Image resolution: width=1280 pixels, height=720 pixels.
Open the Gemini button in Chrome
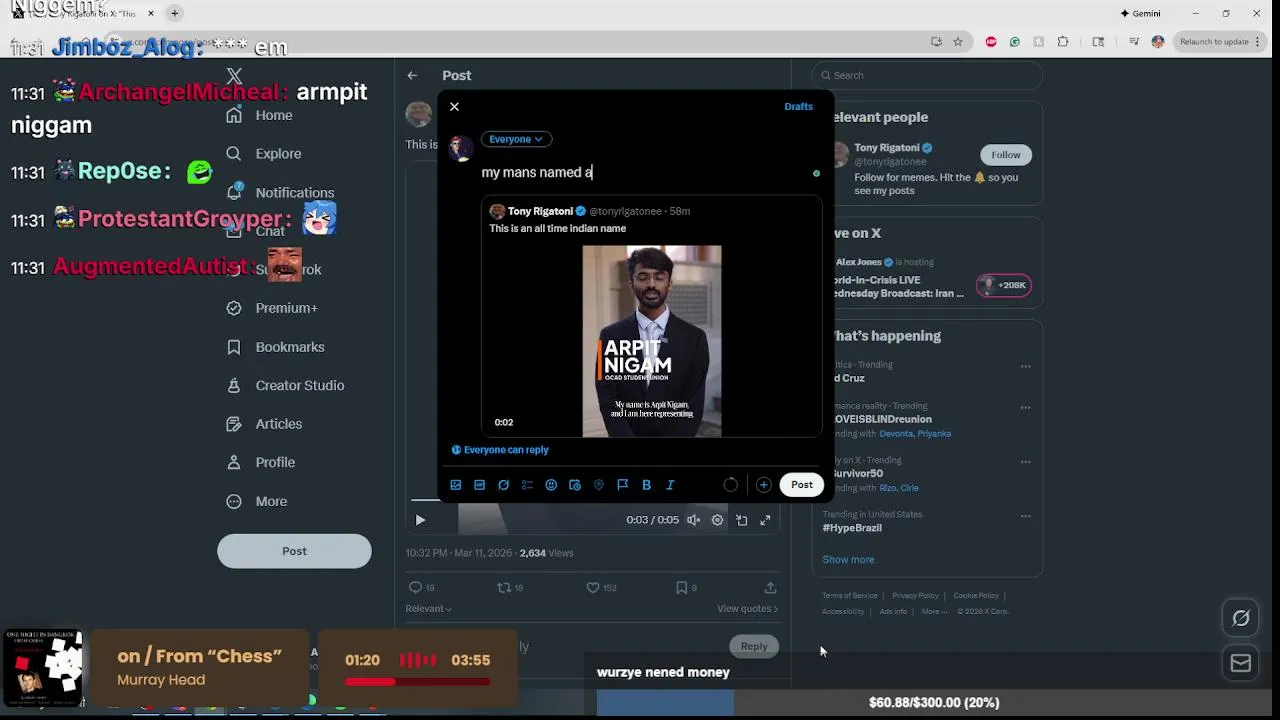(x=1140, y=13)
